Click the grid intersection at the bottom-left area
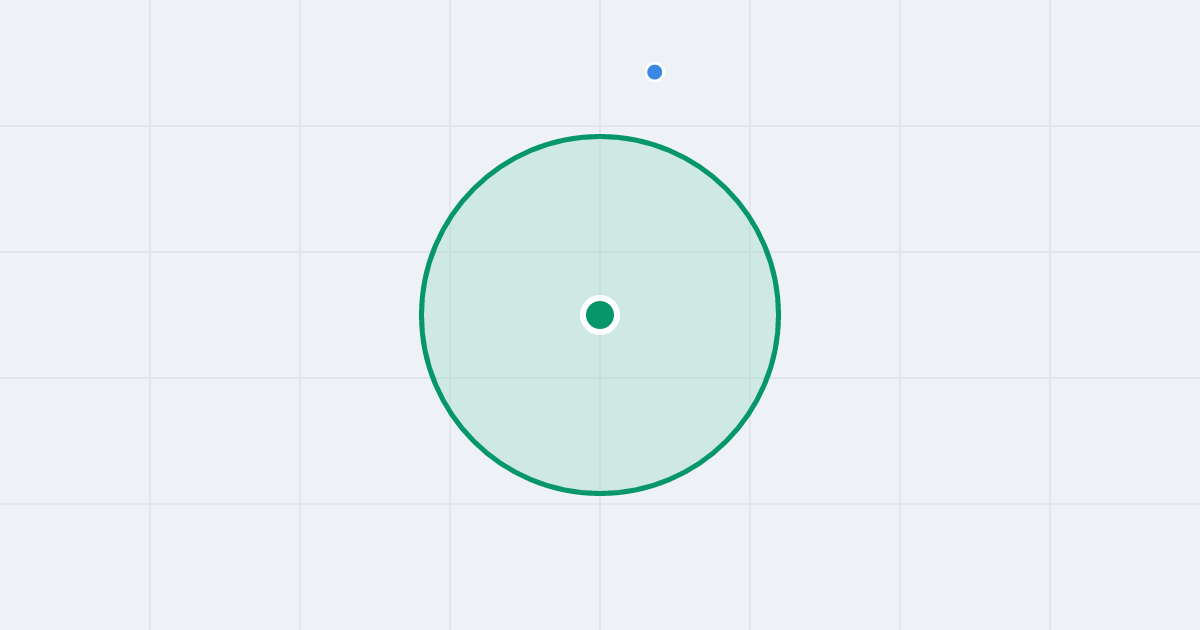The image size is (1200, 630). pos(150,504)
